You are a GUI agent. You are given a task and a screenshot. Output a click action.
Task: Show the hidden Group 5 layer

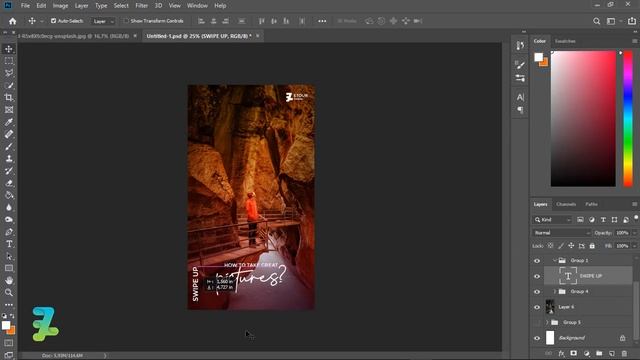tap(537, 322)
